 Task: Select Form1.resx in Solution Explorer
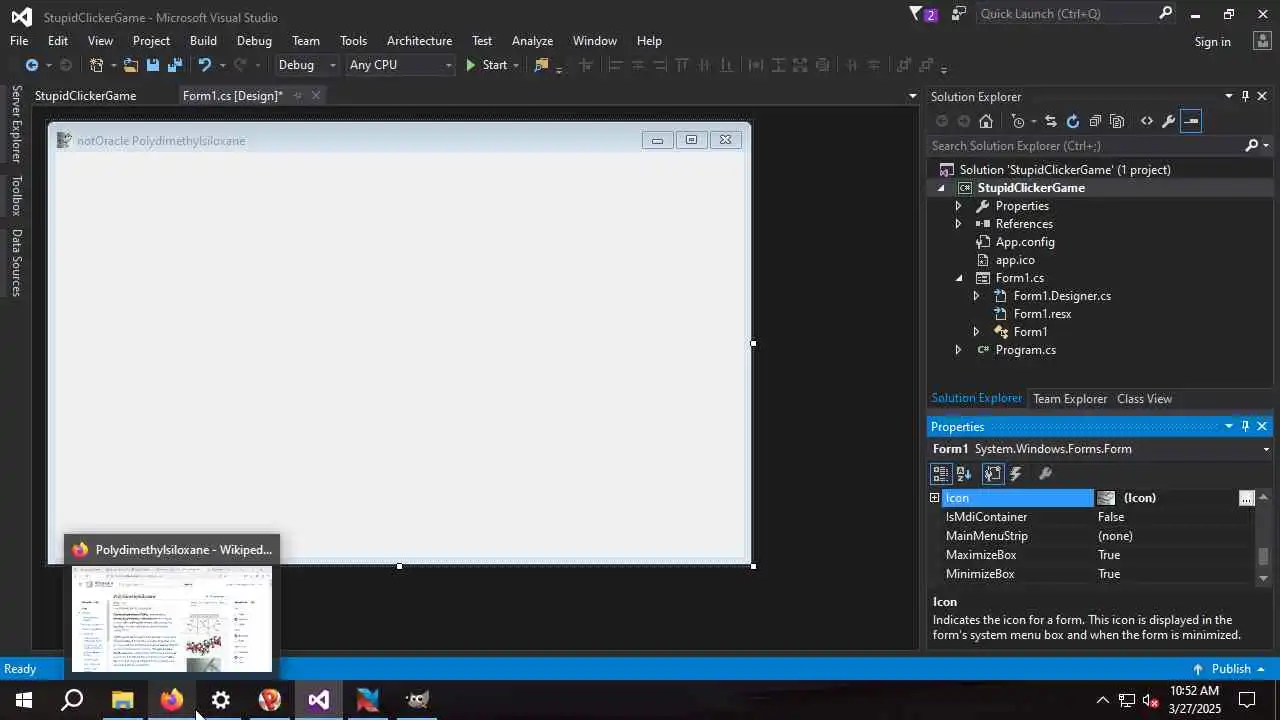pos(1042,314)
